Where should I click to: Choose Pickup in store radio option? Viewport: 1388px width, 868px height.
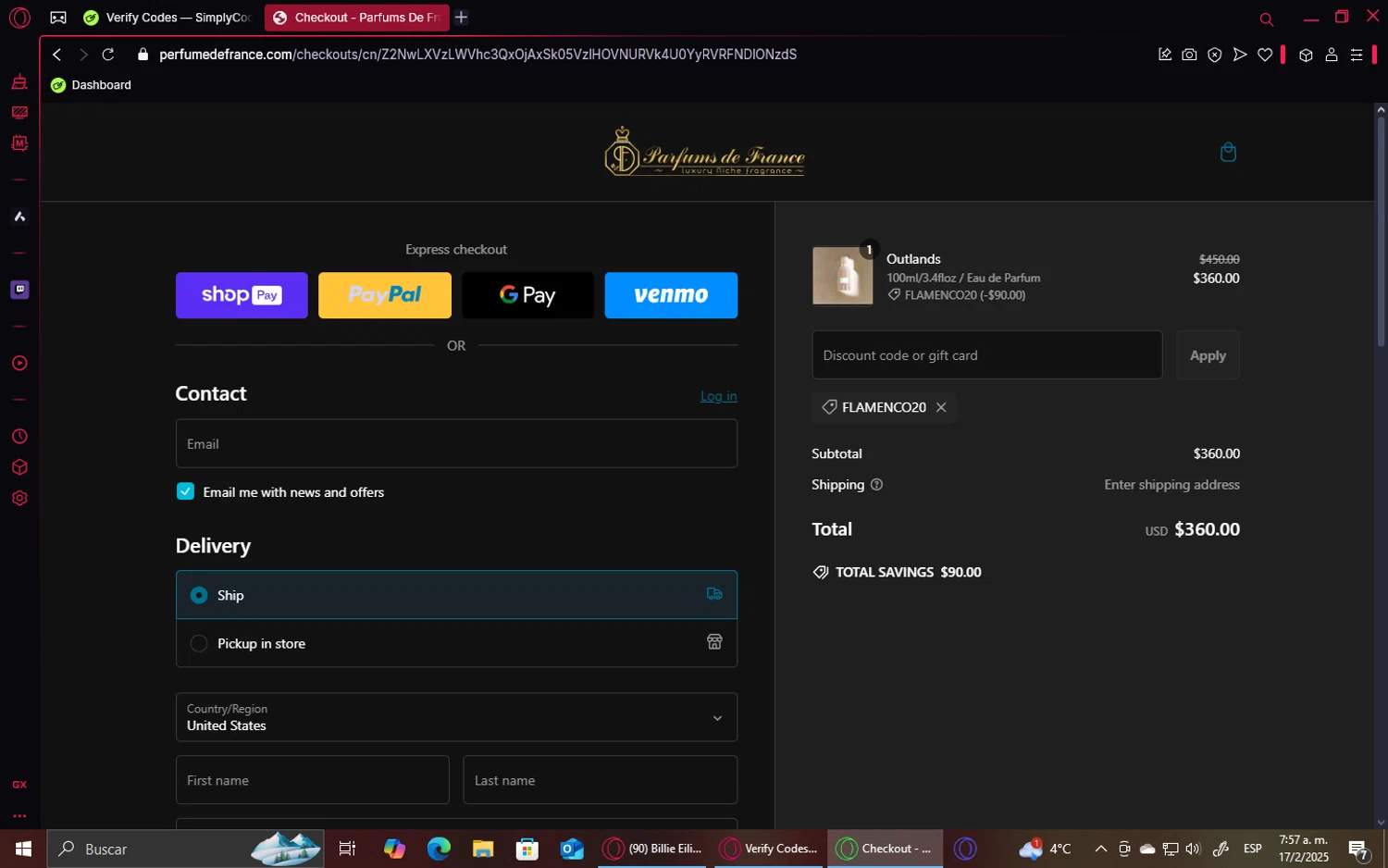pos(198,643)
